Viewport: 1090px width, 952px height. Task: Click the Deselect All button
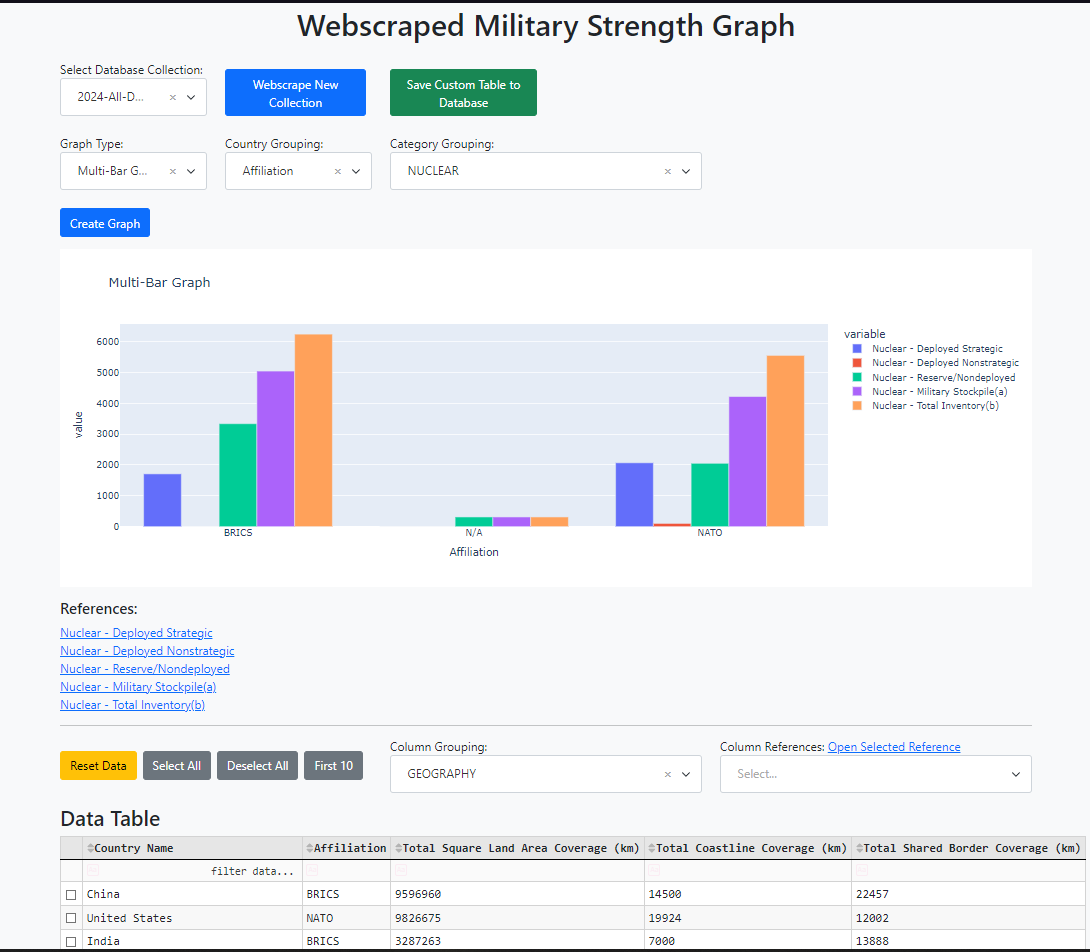257,766
